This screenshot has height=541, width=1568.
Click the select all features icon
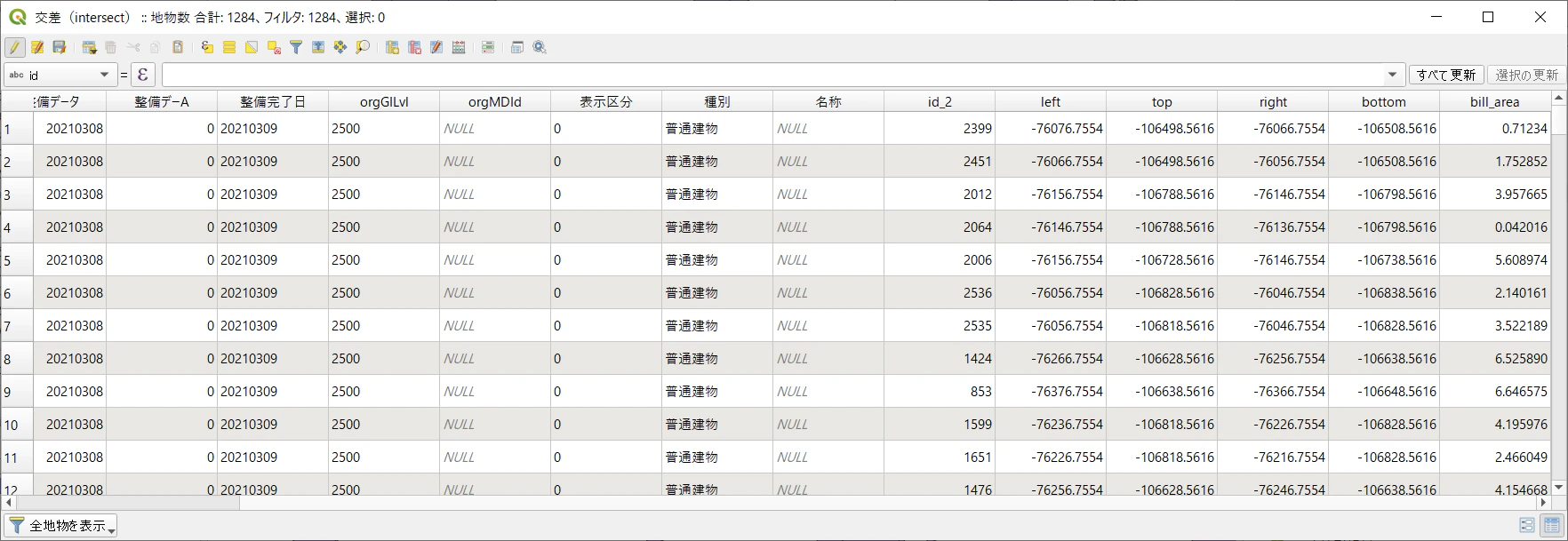click(x=229, y=47)
